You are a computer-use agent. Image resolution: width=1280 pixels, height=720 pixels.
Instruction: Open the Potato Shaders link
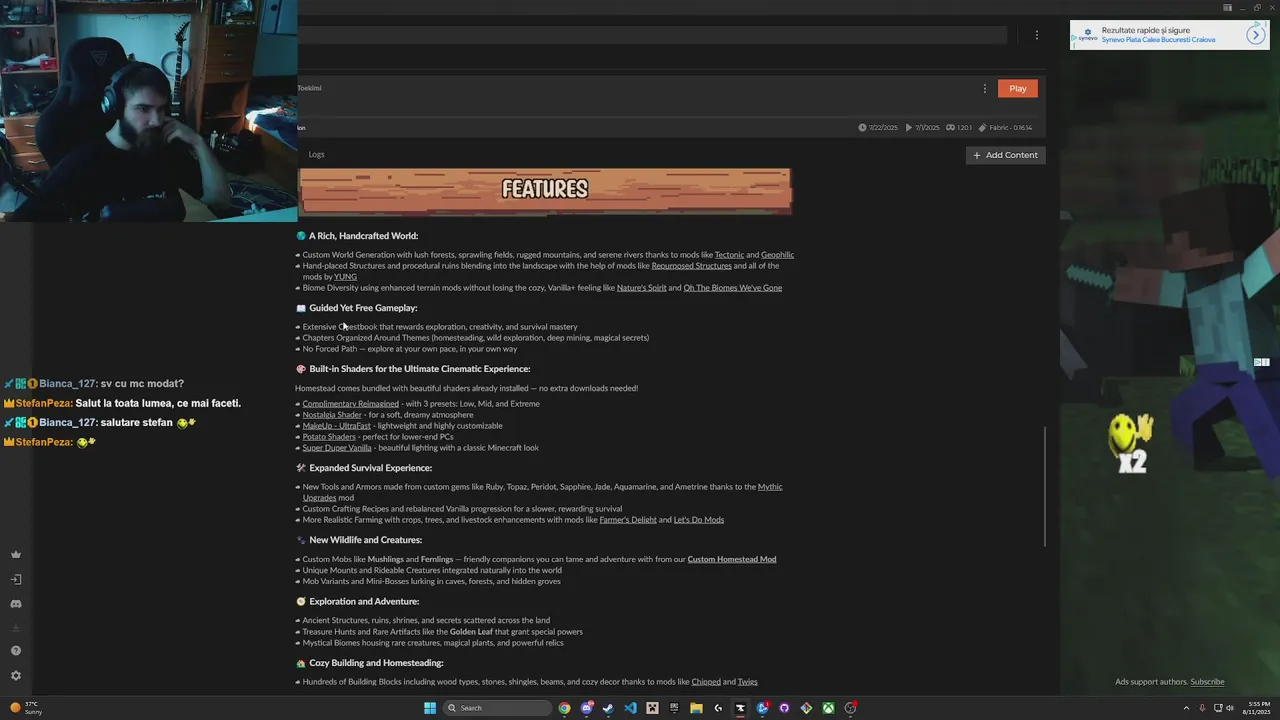point(329,437)
